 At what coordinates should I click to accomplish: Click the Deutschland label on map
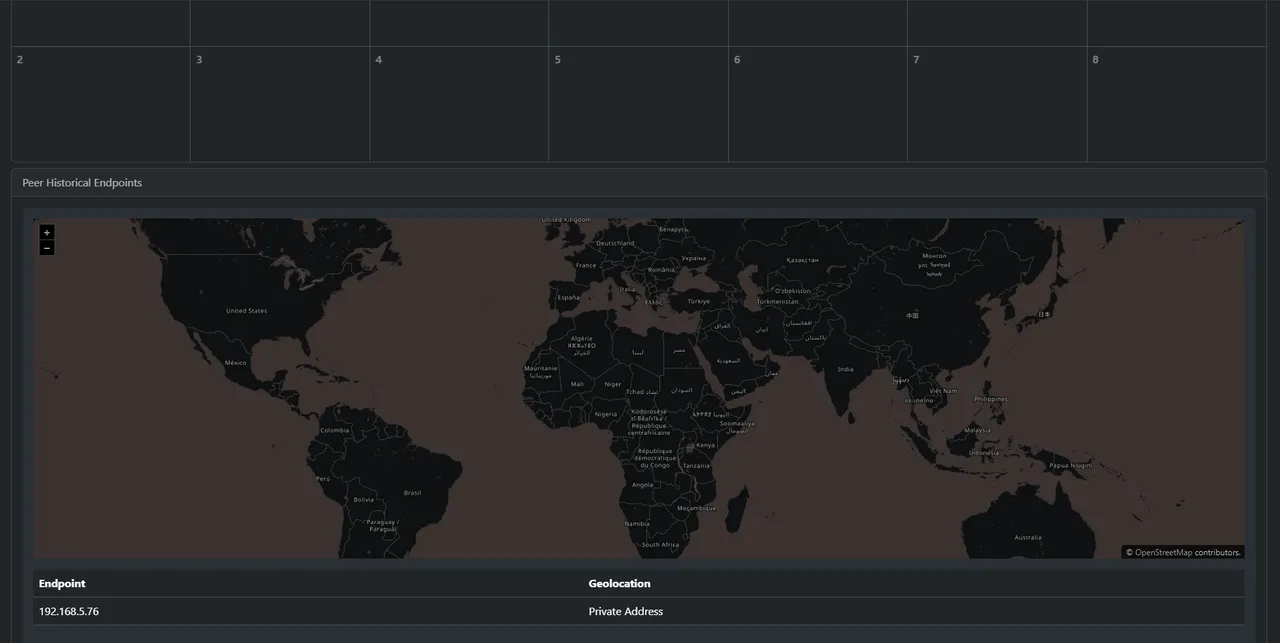tap(615, 243)
